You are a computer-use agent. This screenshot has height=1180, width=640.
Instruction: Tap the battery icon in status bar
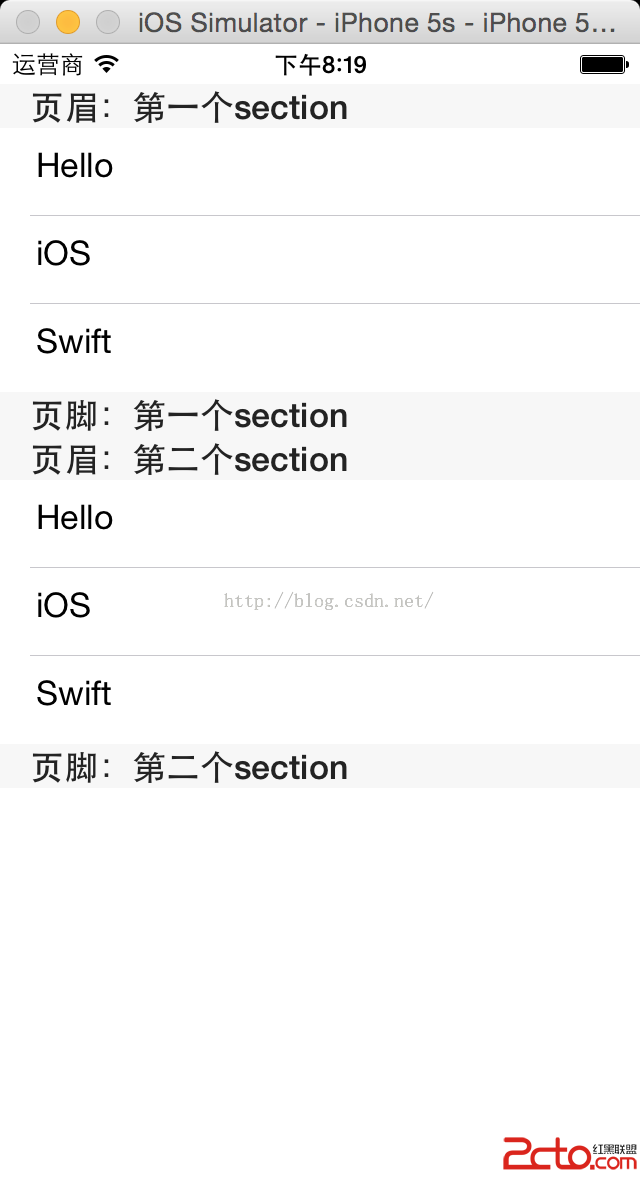coord(603,65)
